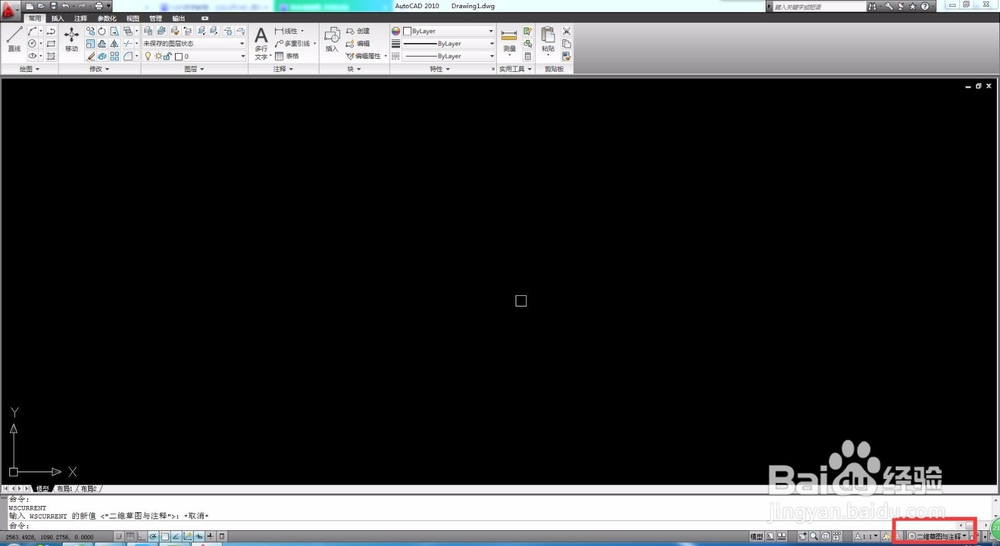
Task: Click the New file icon in quick access toolbar
Action: (29, 6)
